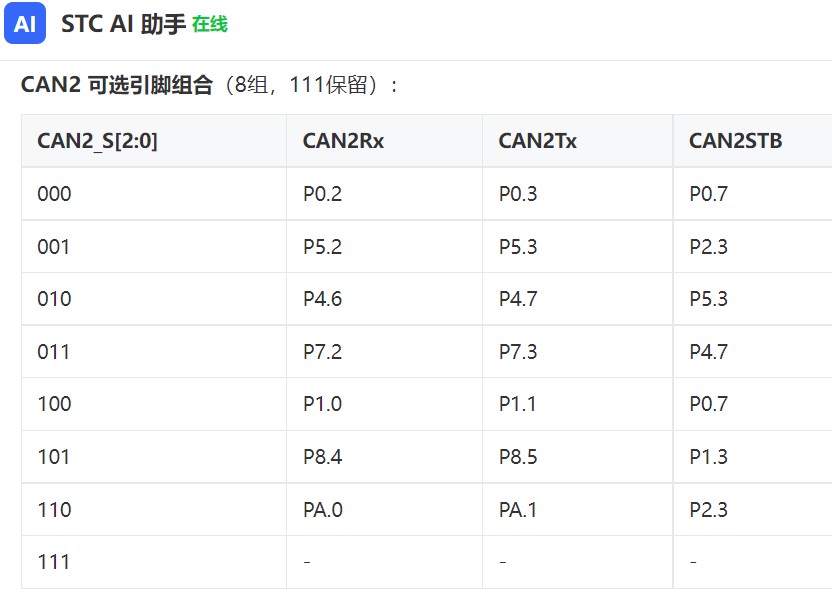Click the PA.0 cell in row 110

tap(323, 510)
